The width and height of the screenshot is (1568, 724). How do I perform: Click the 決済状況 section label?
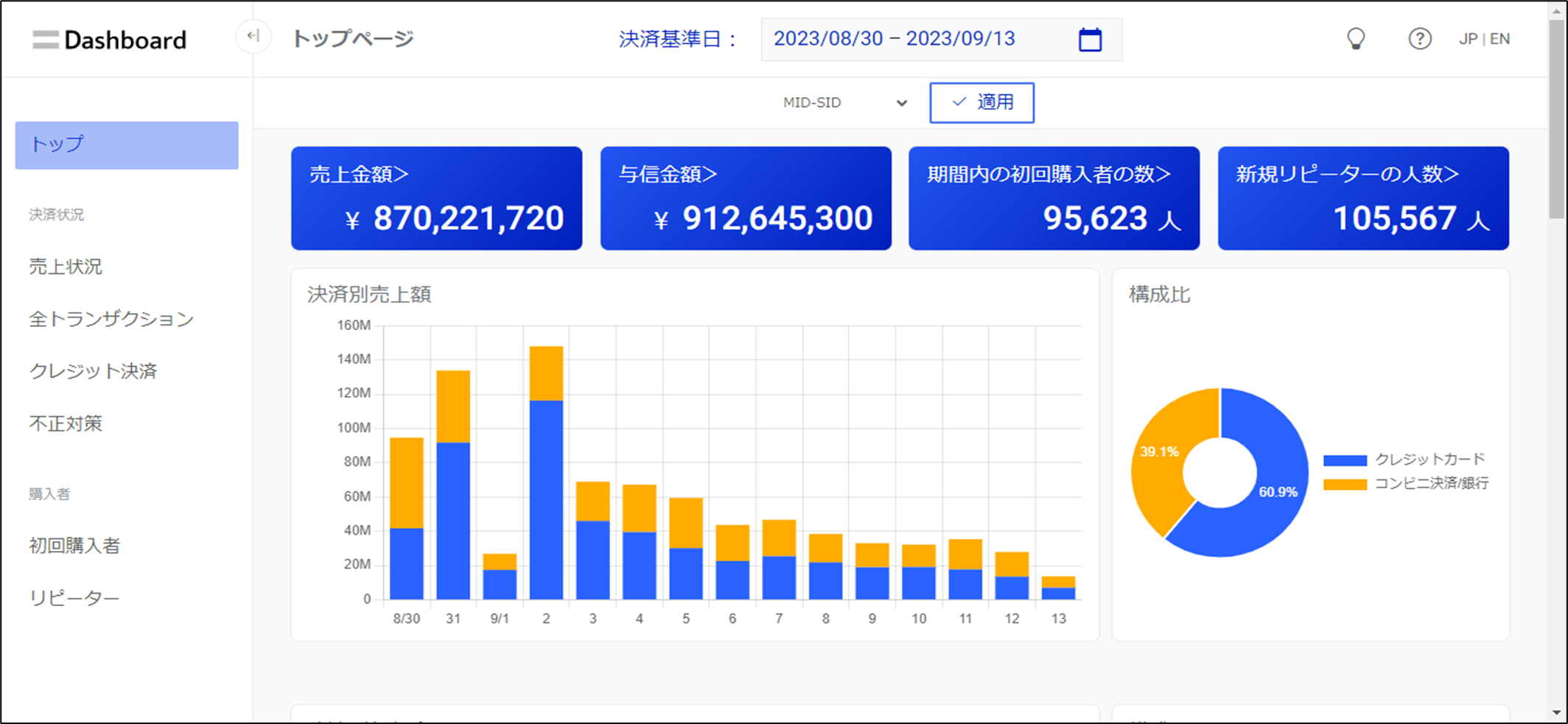(x=57, y=214)
